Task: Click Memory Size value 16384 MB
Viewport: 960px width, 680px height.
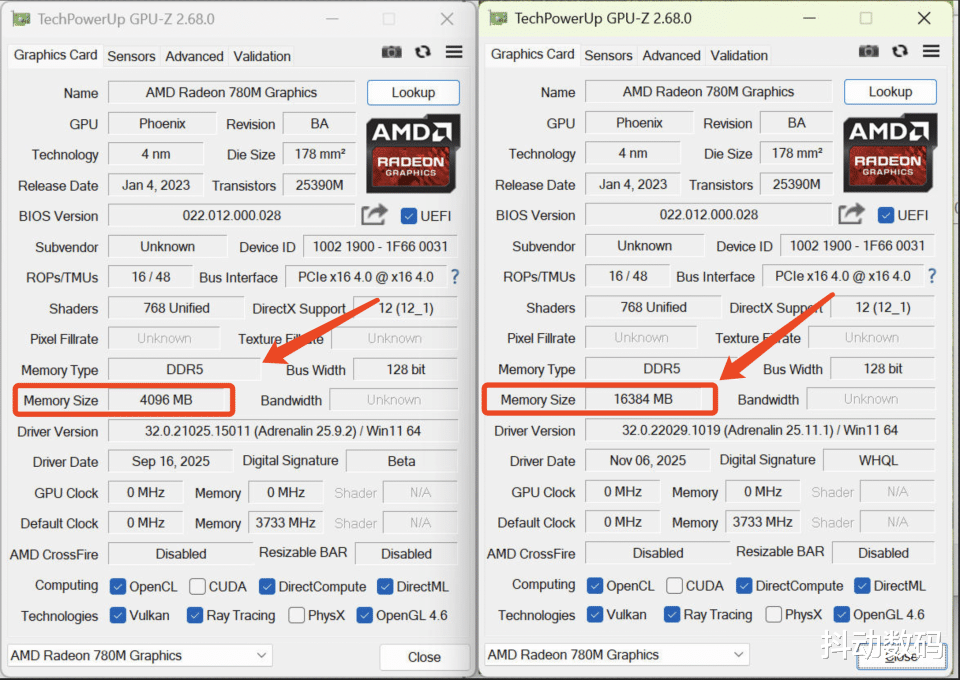Action: pos(643,400)
